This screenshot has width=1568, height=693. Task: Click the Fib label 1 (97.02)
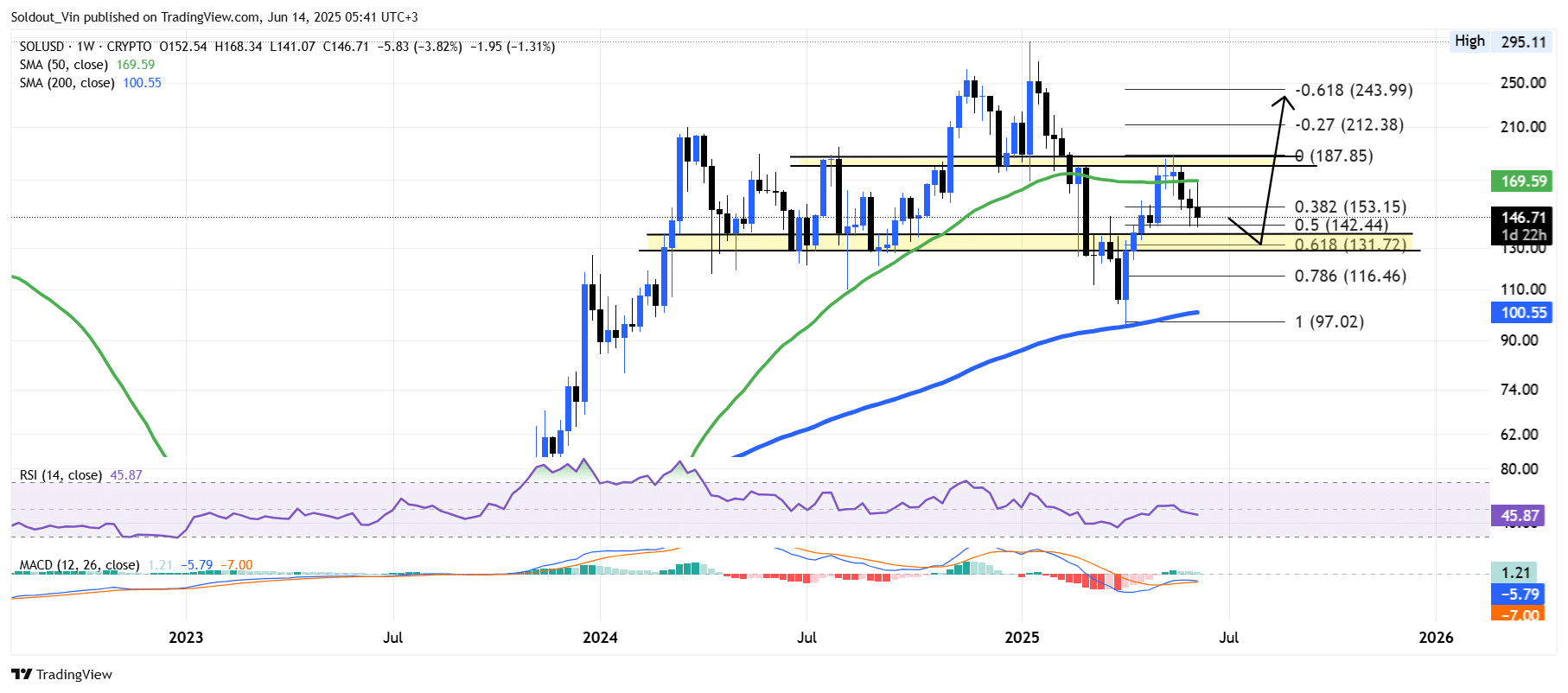coord(1329,321)
